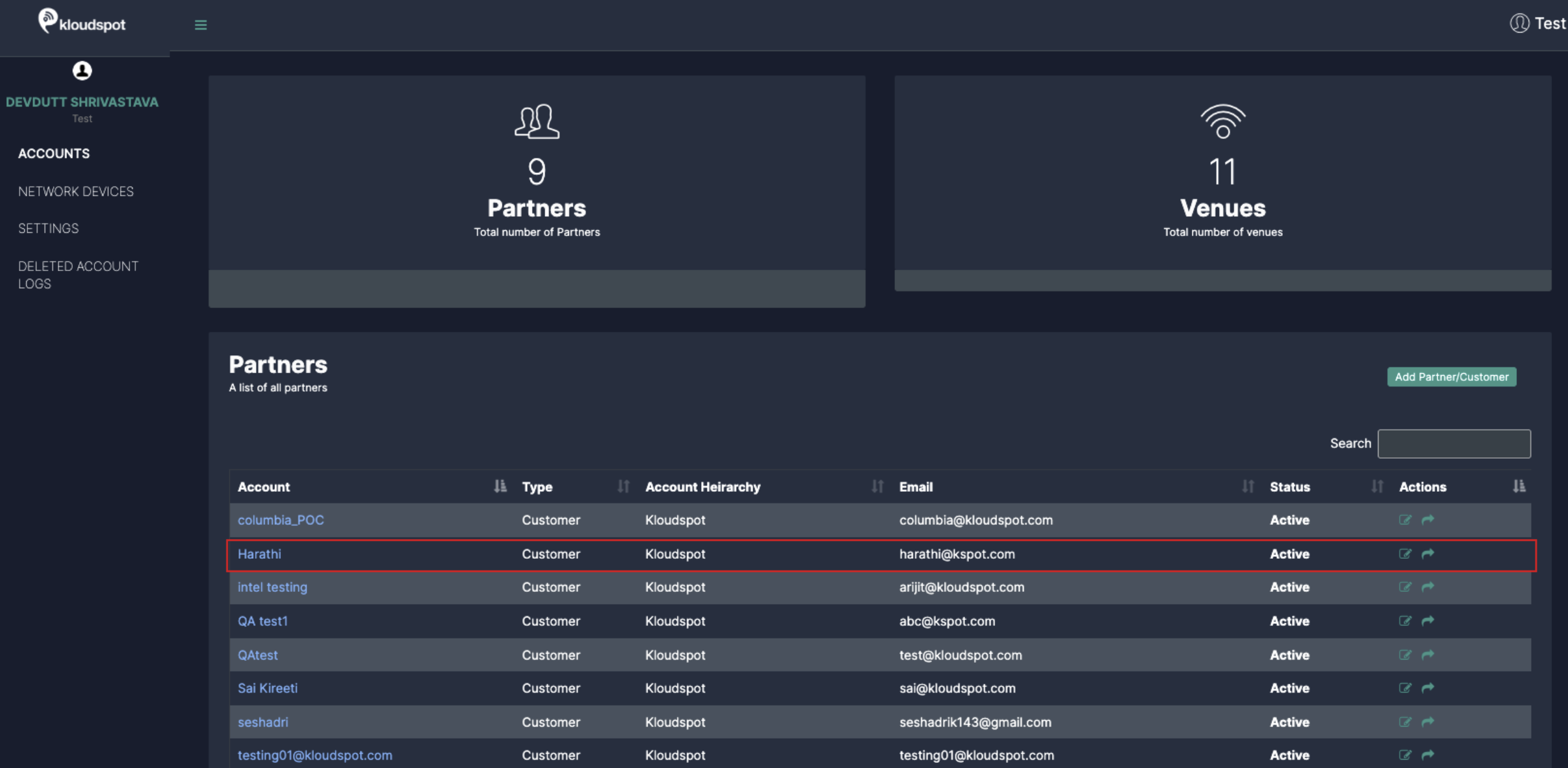Viewport: 1568px width, 768px height.
Task: Focus the partners Search field
Action: 1454,444
